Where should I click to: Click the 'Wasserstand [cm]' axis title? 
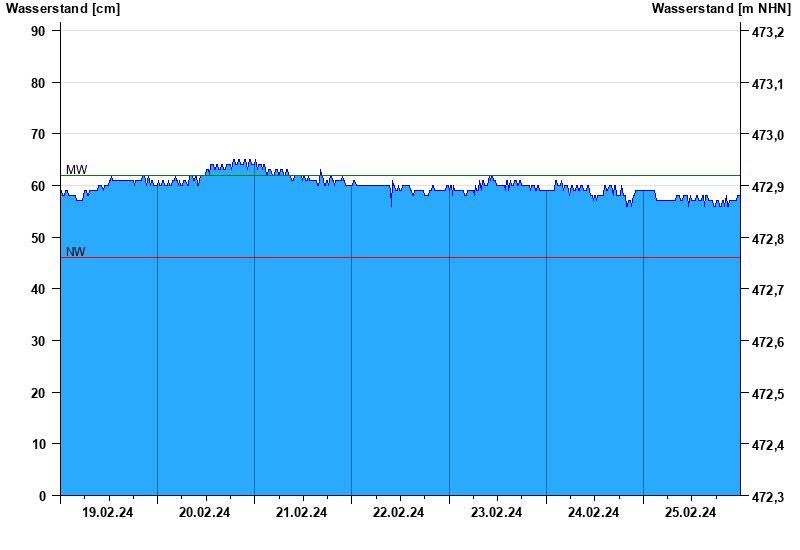pyautogui.click(x=63, y=9)
